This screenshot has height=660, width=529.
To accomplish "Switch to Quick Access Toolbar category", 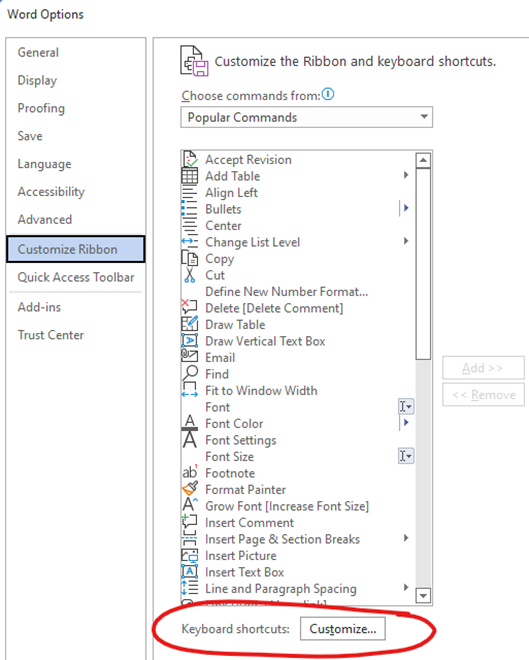I will click(x=76, y=277).
